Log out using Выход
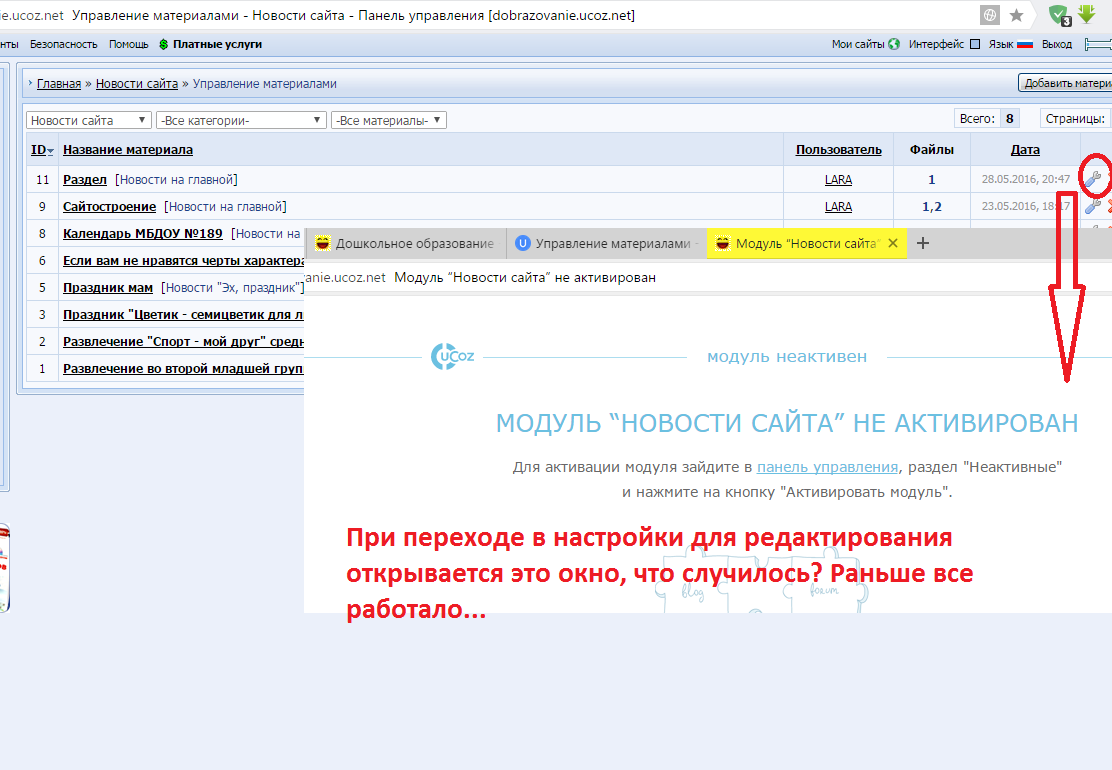 1057,44
